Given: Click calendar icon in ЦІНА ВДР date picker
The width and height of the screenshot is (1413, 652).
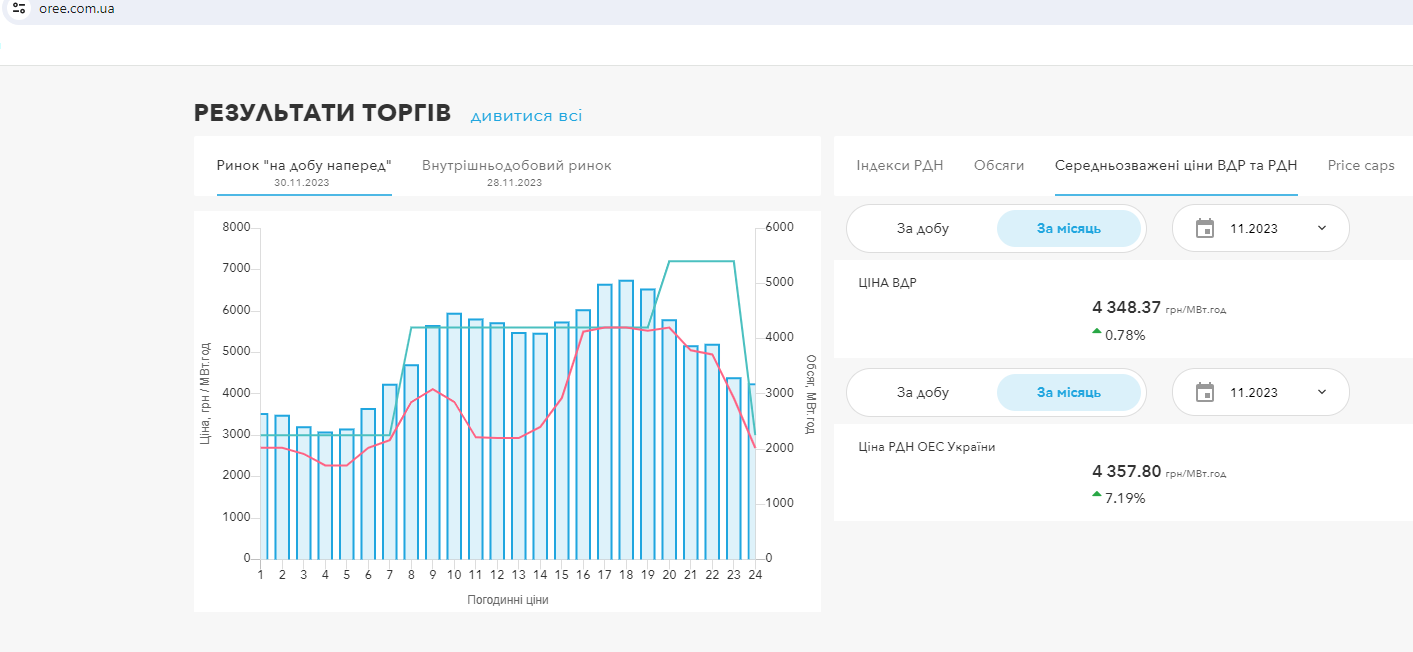Looking at the screenshot, I should 1205,228.
